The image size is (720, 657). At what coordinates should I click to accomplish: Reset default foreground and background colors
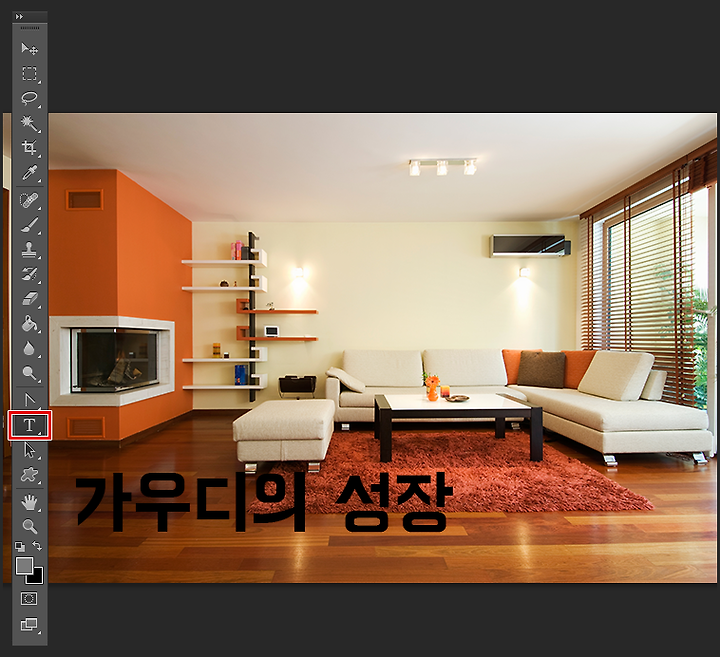(x=20, y=546)
